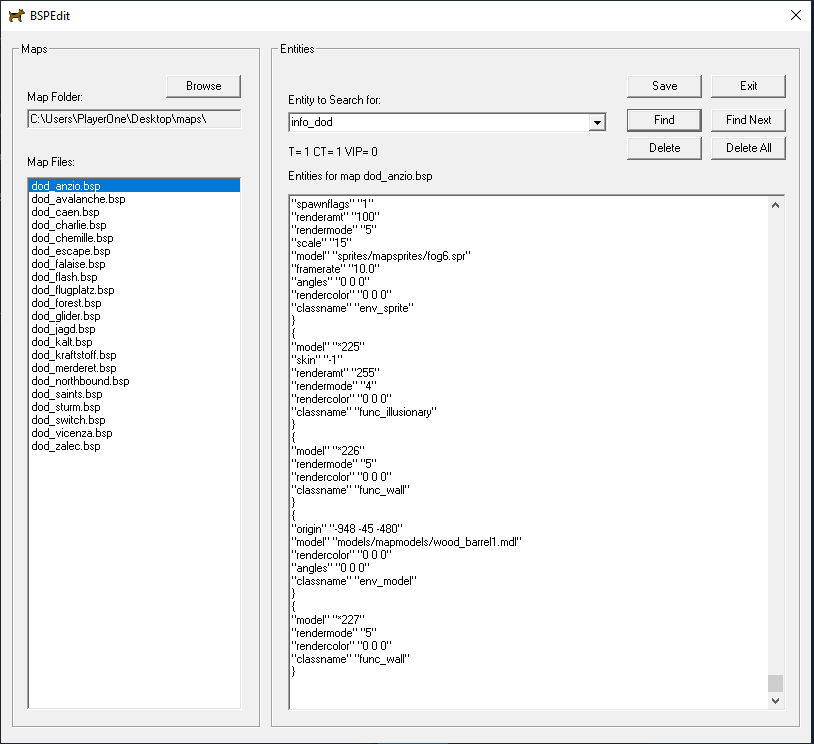The image size is (814, 744).
Task: Select dod_kalt.bsp in map files
Action: coord(134,342)
